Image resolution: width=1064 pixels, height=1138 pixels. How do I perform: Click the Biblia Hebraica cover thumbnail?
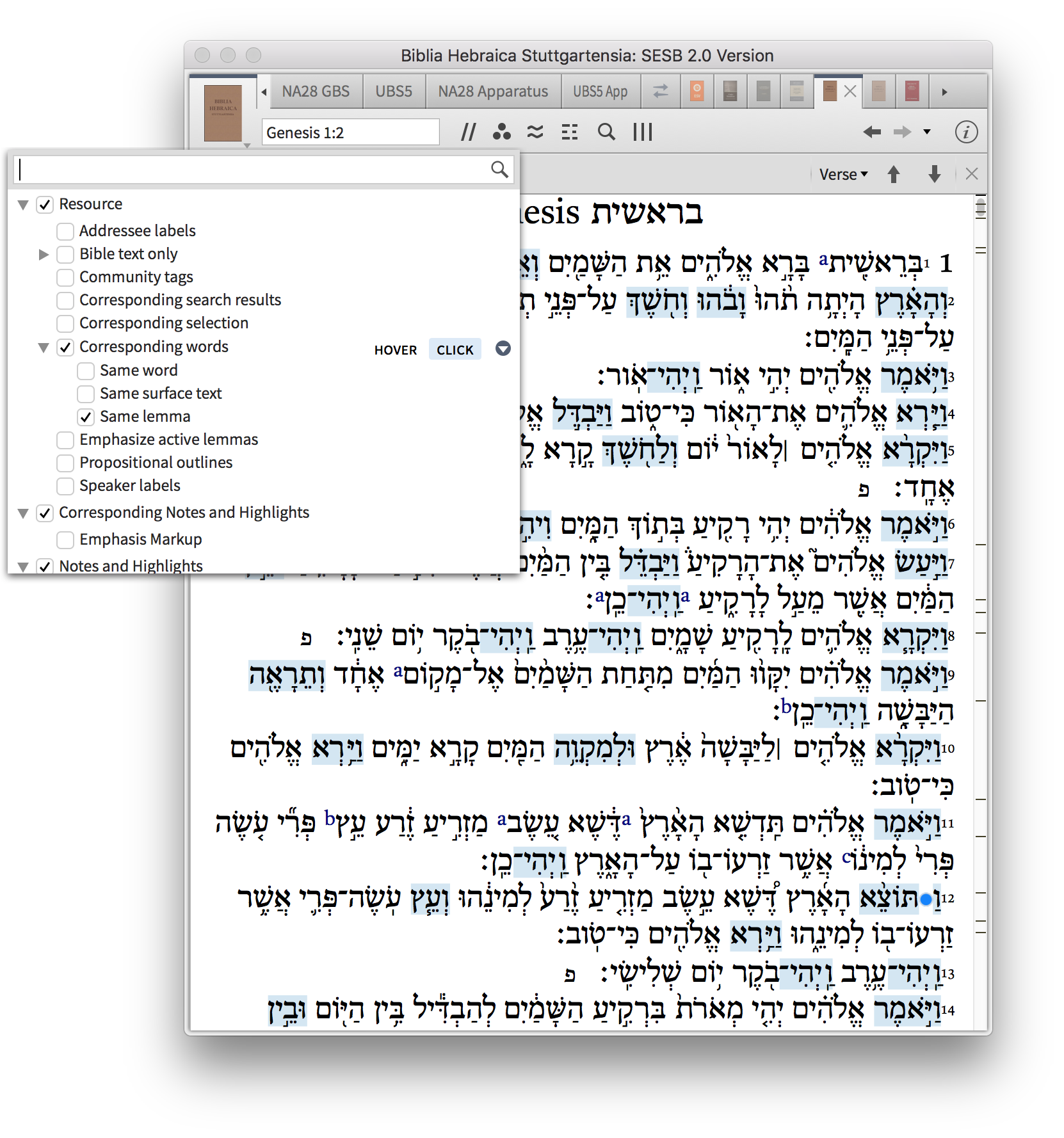click(223, 113)
